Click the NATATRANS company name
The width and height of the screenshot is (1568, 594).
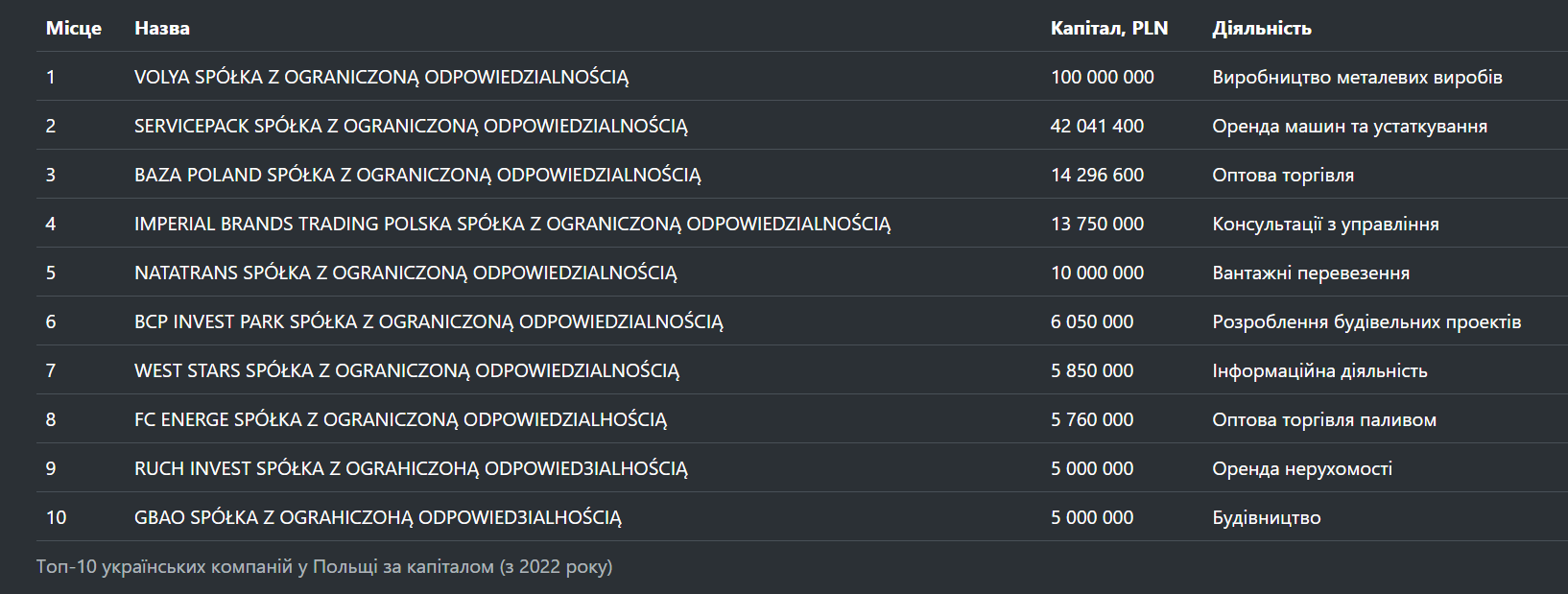click(x=405, y=273)
